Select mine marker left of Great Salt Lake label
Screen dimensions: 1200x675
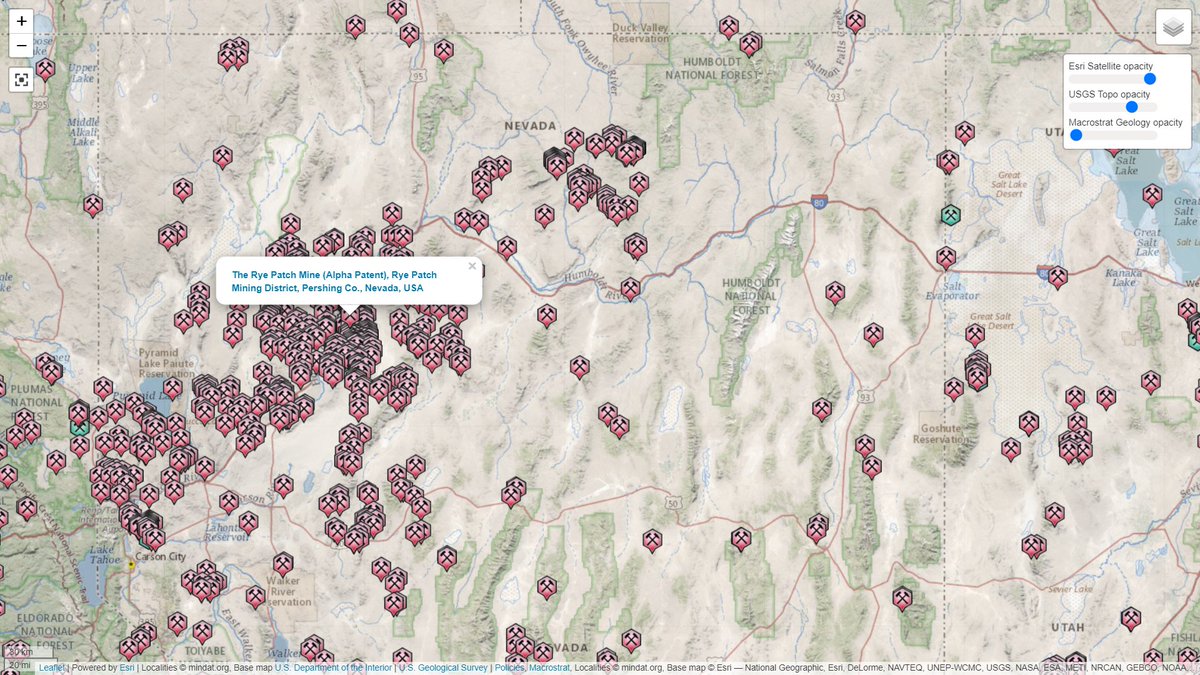pos(1152,195)
